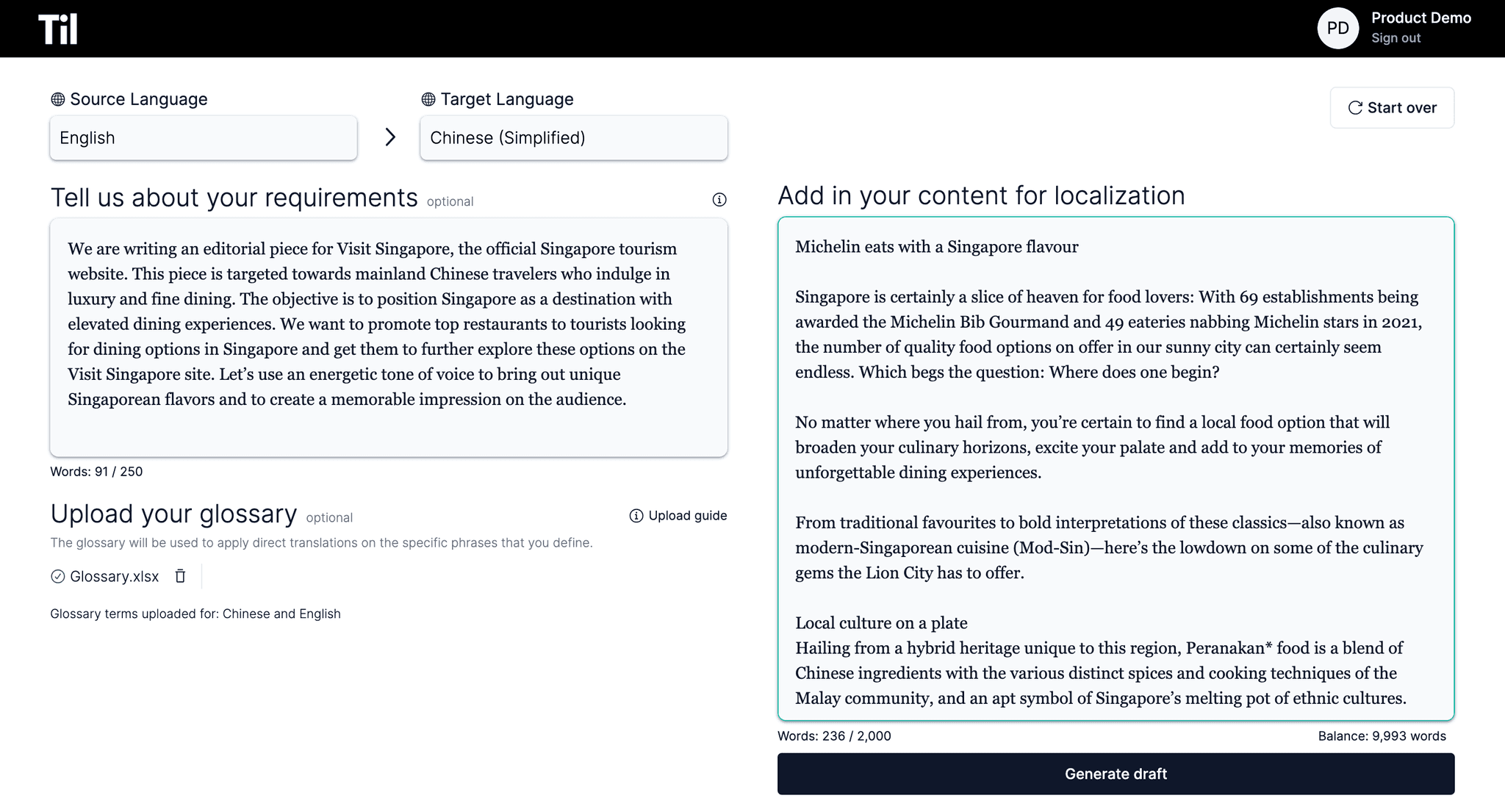1505x812 pixels.
Task: Click the requirements info icon
Action: point(719,200)
